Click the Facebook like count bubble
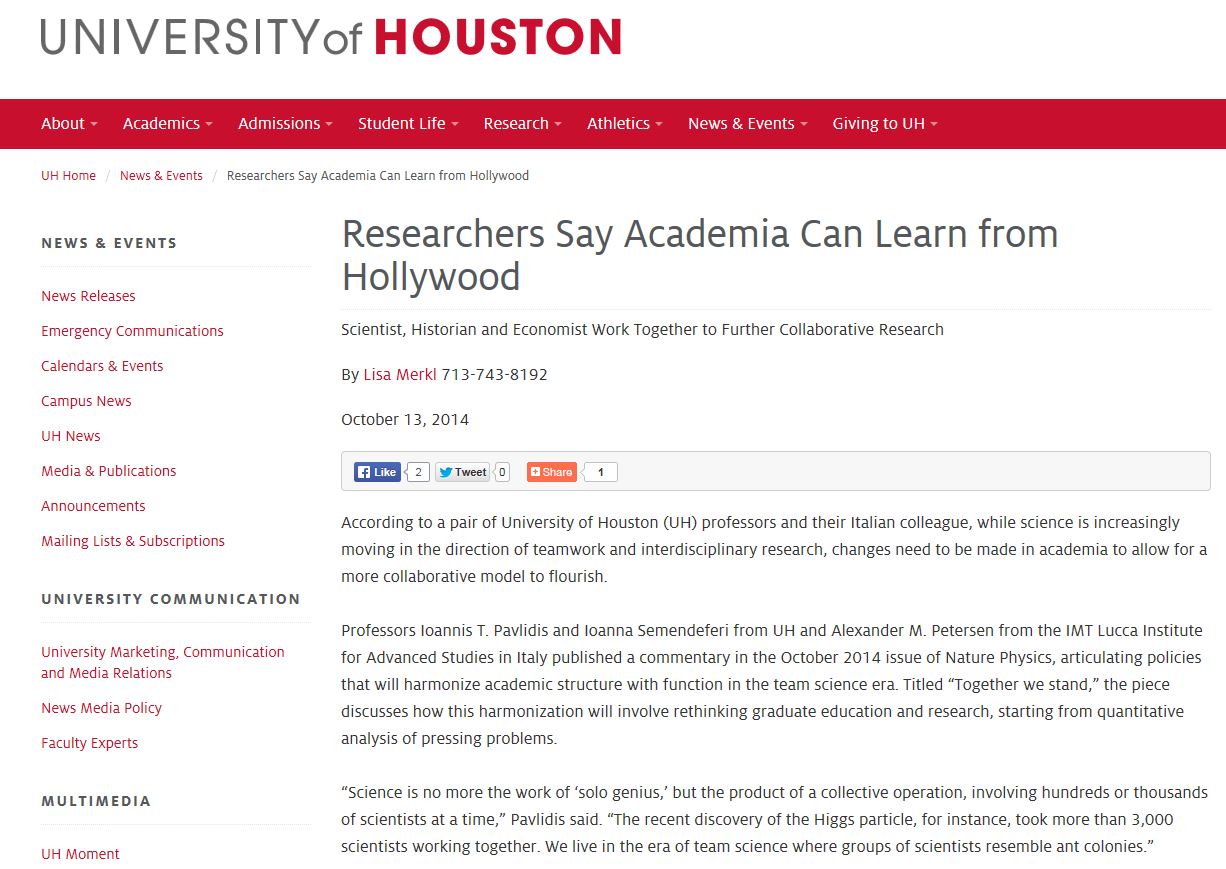This screenshot has width=1226, height=869. [x=418, y=472]
